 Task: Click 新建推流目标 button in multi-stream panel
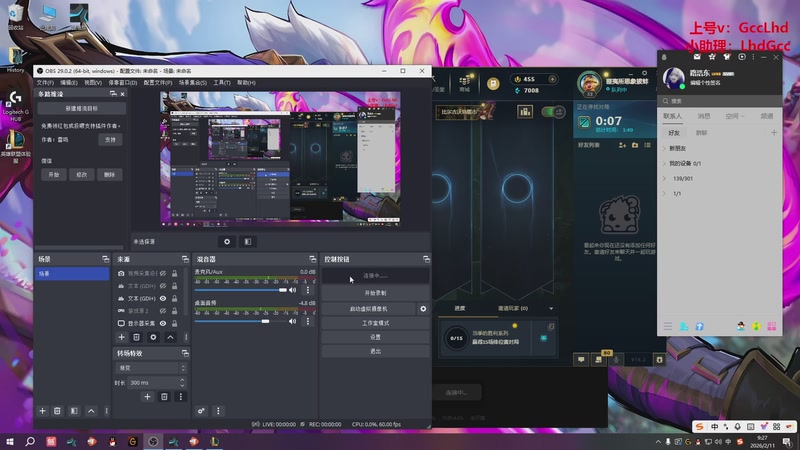(82, 109)
